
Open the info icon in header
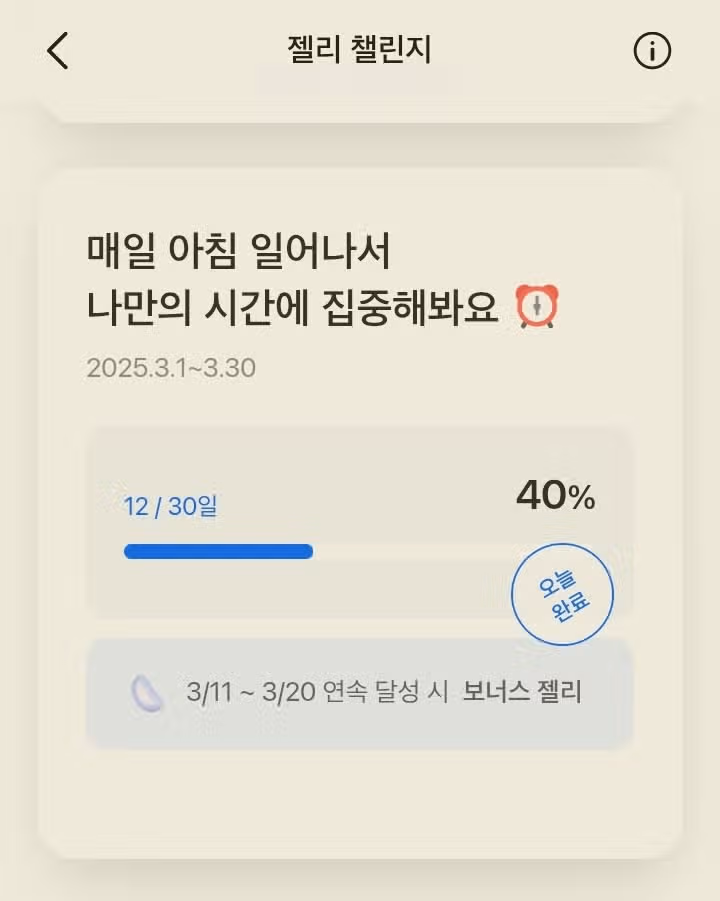pos(652,51)
